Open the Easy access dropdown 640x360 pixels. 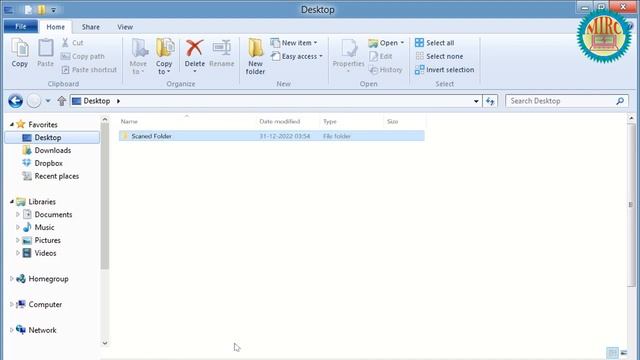pos(297,56)
